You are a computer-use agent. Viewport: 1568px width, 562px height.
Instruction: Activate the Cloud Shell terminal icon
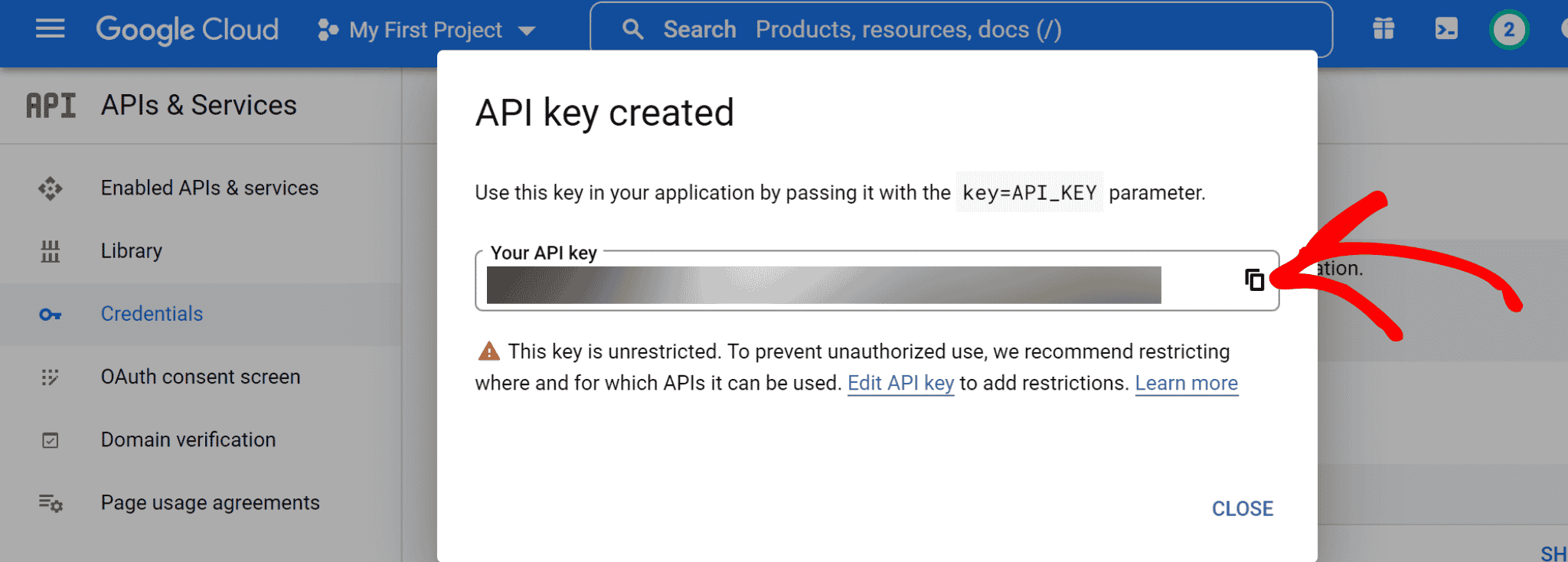click(x=1445, y=30)
